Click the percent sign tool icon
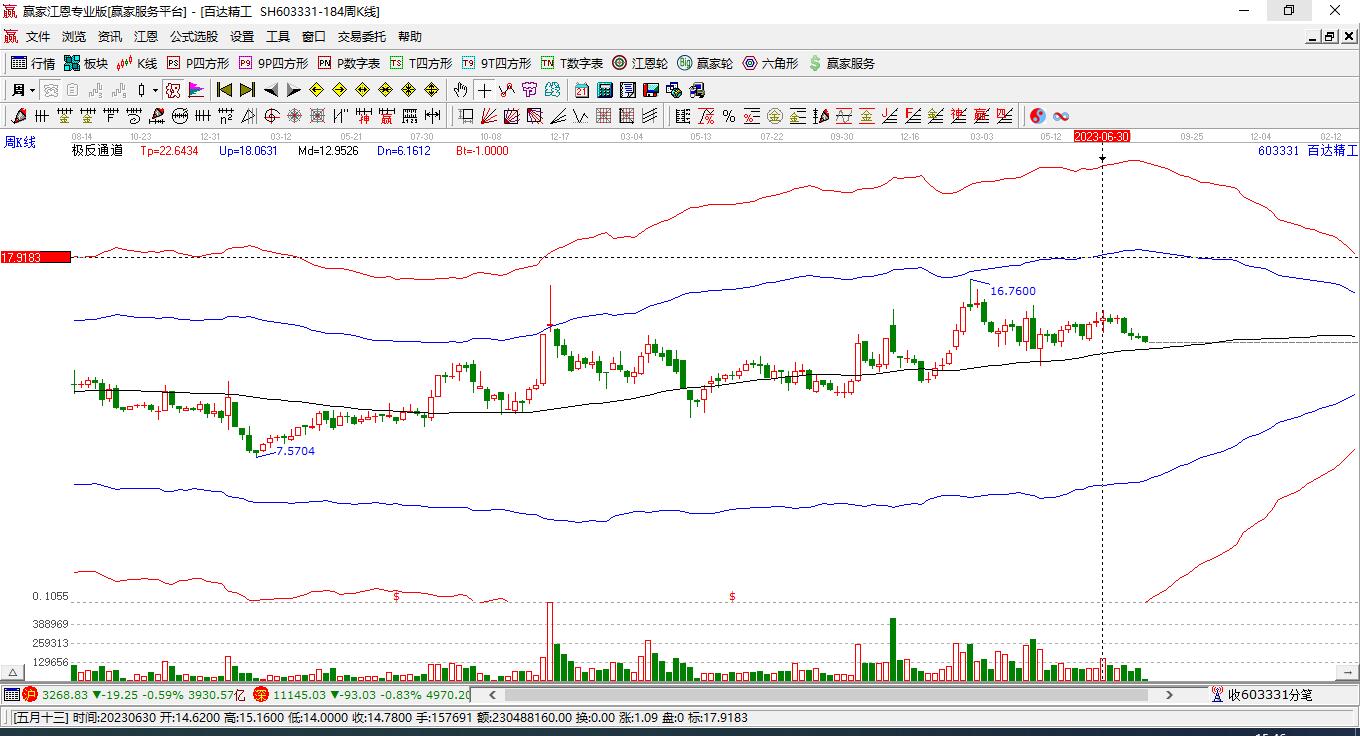The image size is (1360, 736). point(729,116)
